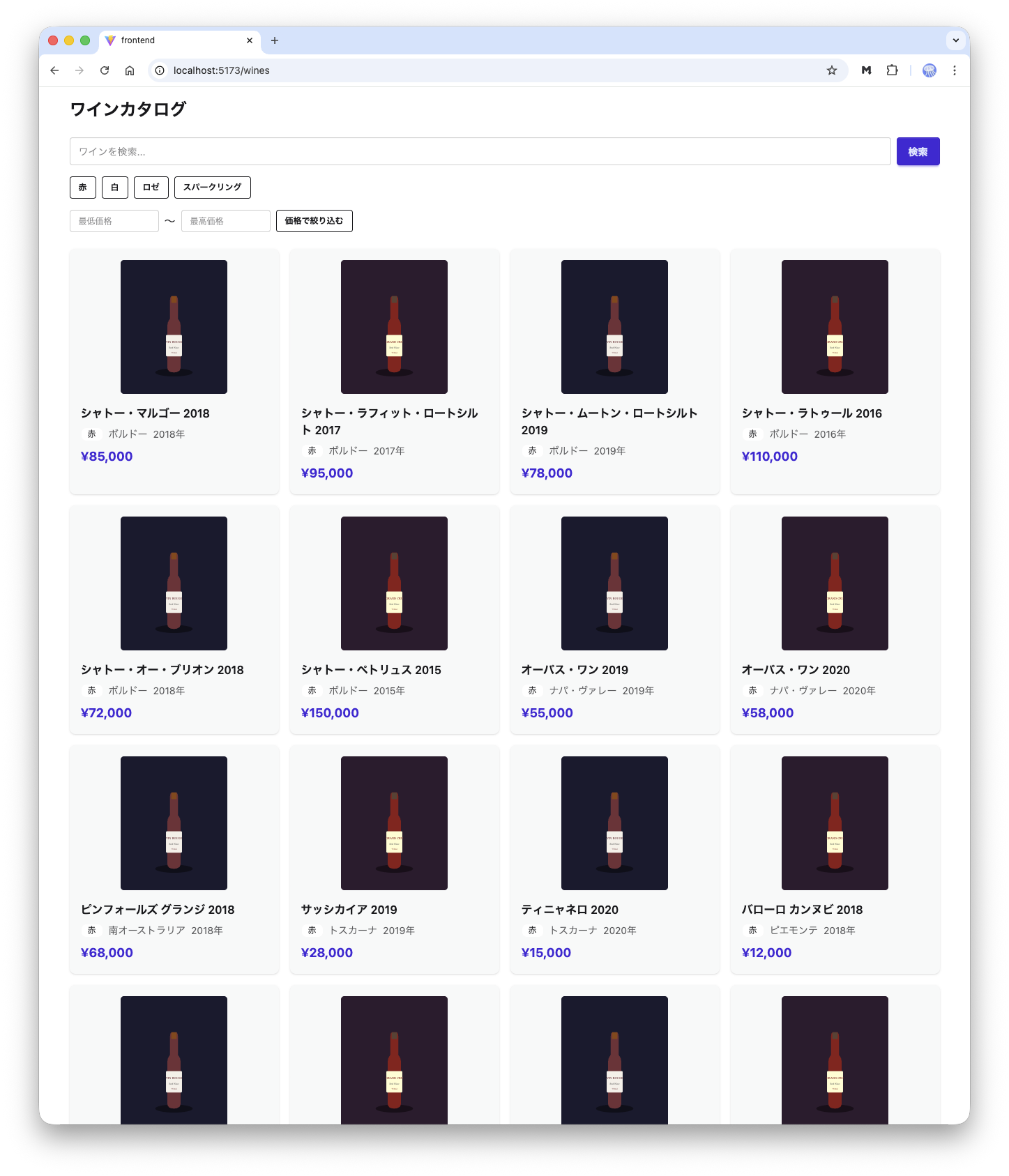
Task: Toggle the 赤 wine type filter
Action: 83,188
